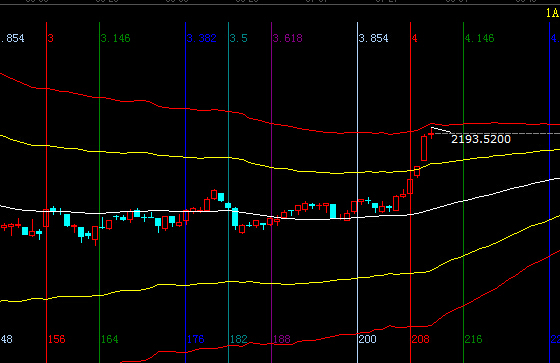The height and width of the screenshot is (363, 560).
Task: Click the bar count label 208
Action: 420,339
